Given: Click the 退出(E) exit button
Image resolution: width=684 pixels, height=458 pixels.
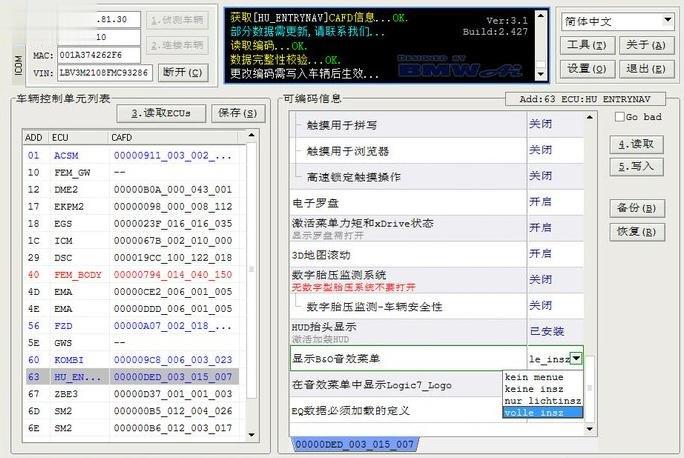Looking at the screenshot, I should 644,68.
